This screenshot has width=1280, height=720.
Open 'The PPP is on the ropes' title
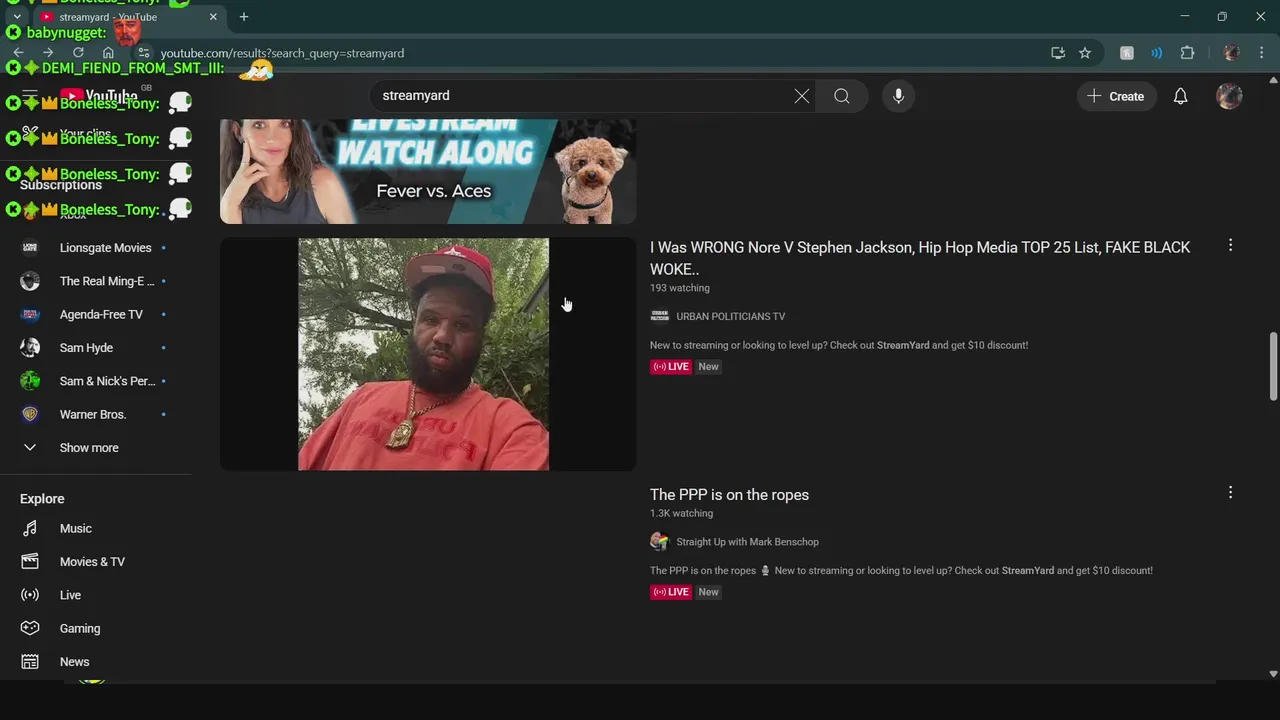pos(729,495)
